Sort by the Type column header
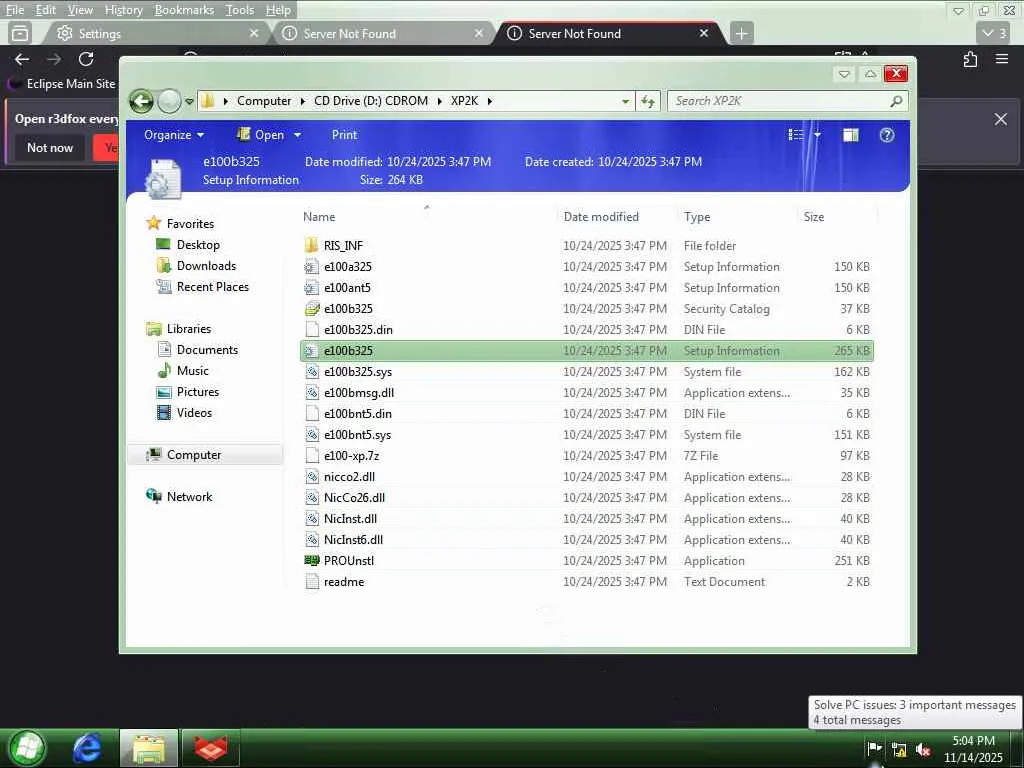This screenshot has width=1024, height=768. pos(697,217)
